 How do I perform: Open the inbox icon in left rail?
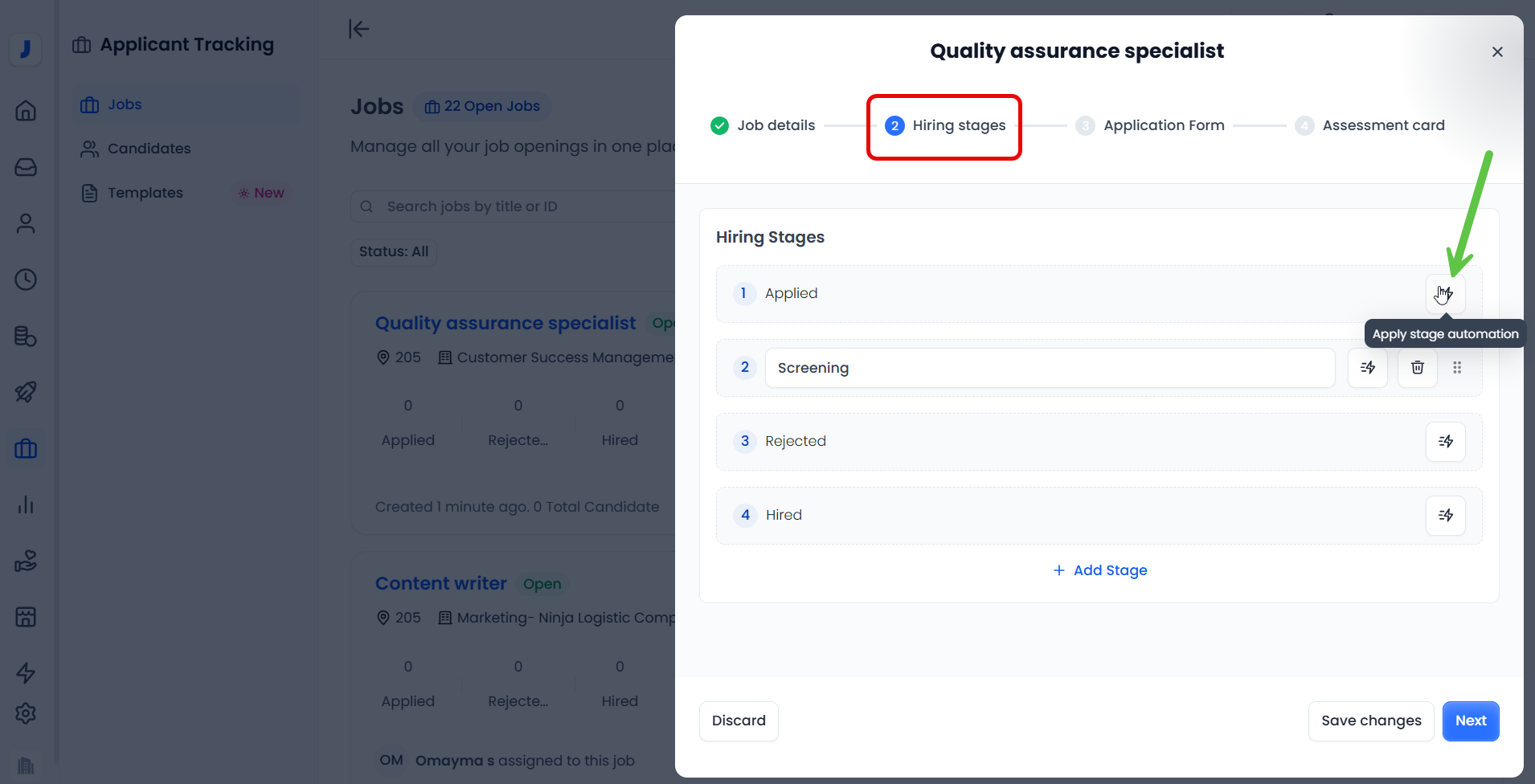(x=26, y=167)
